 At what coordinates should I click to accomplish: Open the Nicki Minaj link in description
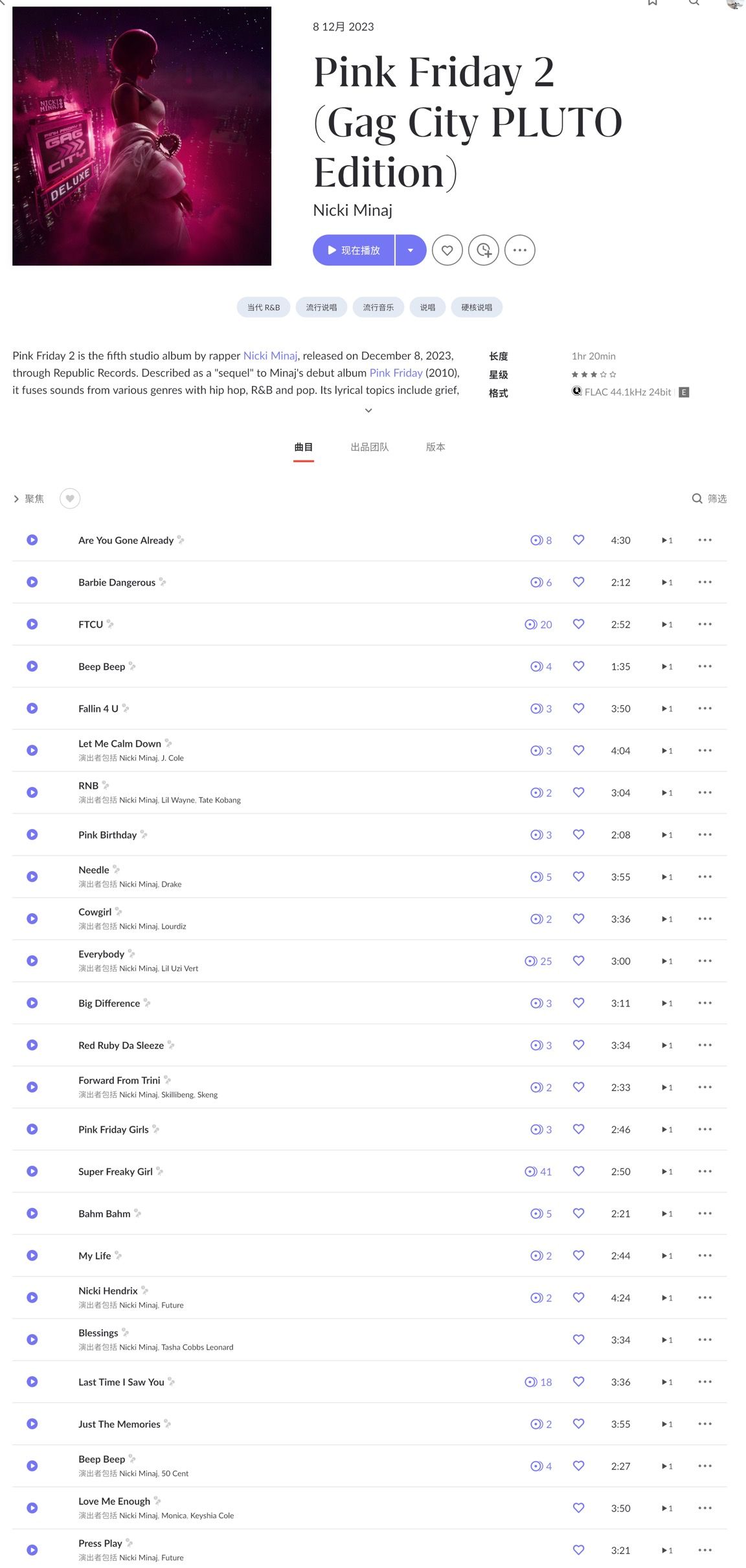pyautogui.click(x=270, y=356)
